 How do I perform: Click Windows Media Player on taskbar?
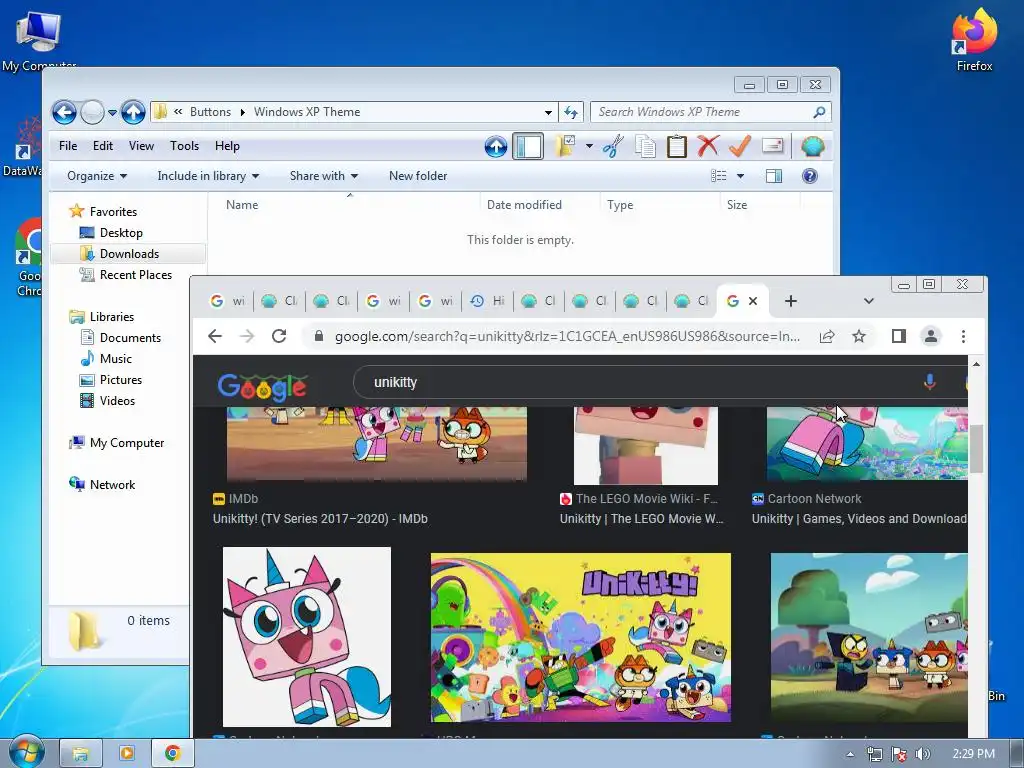click(126, 754)
